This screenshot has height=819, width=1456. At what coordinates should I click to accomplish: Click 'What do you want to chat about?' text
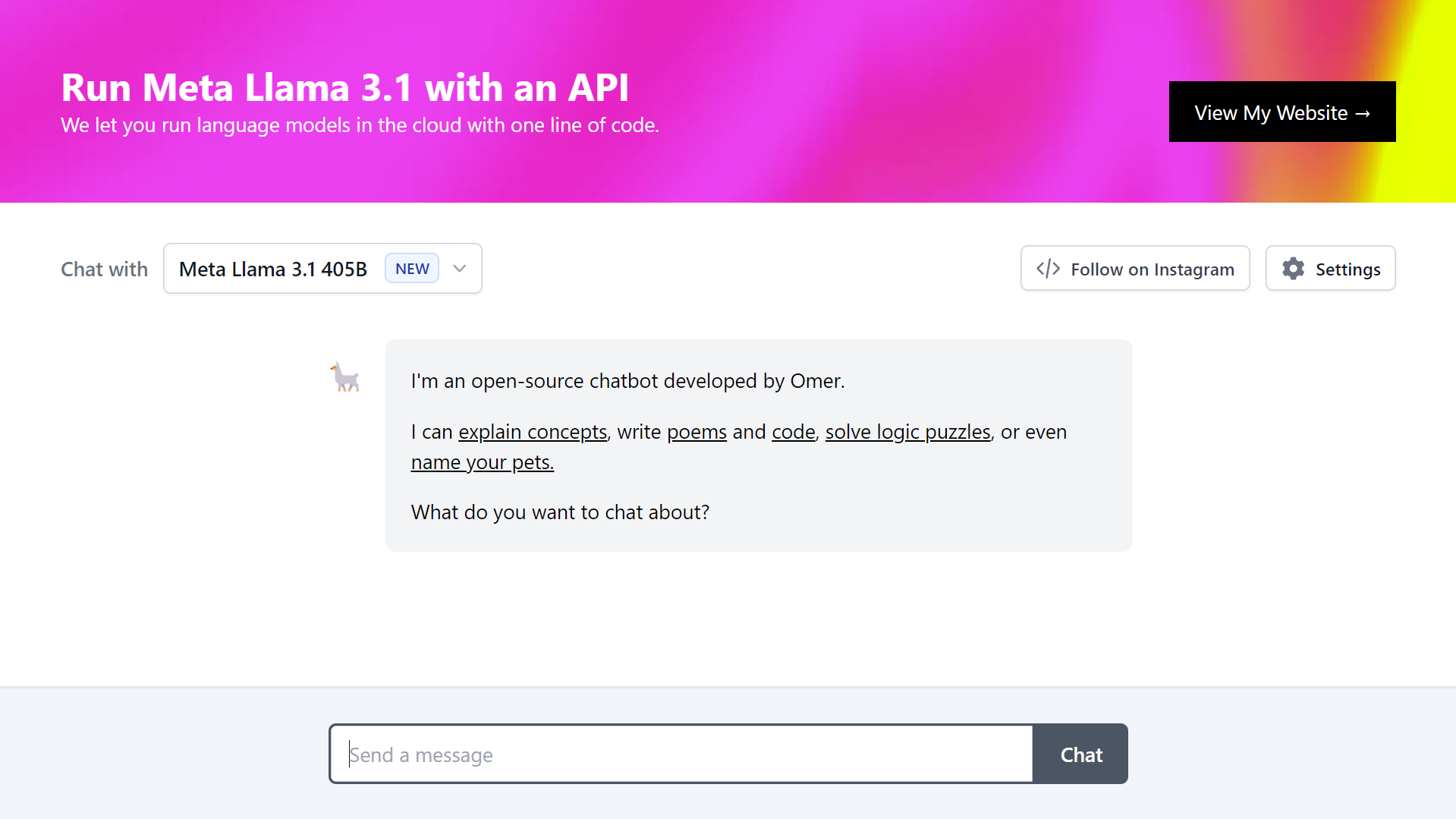click(x=560, y=512)
